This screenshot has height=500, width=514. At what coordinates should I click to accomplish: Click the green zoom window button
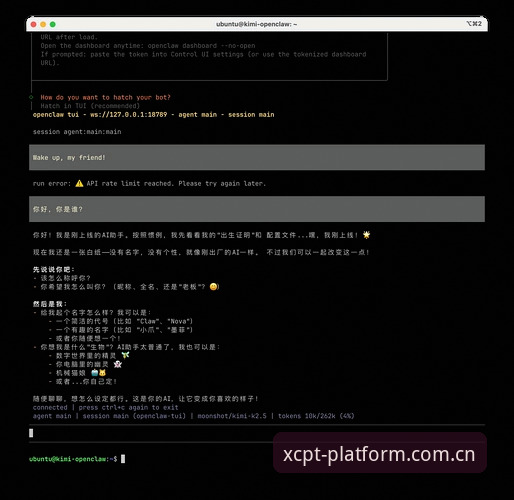53,24
